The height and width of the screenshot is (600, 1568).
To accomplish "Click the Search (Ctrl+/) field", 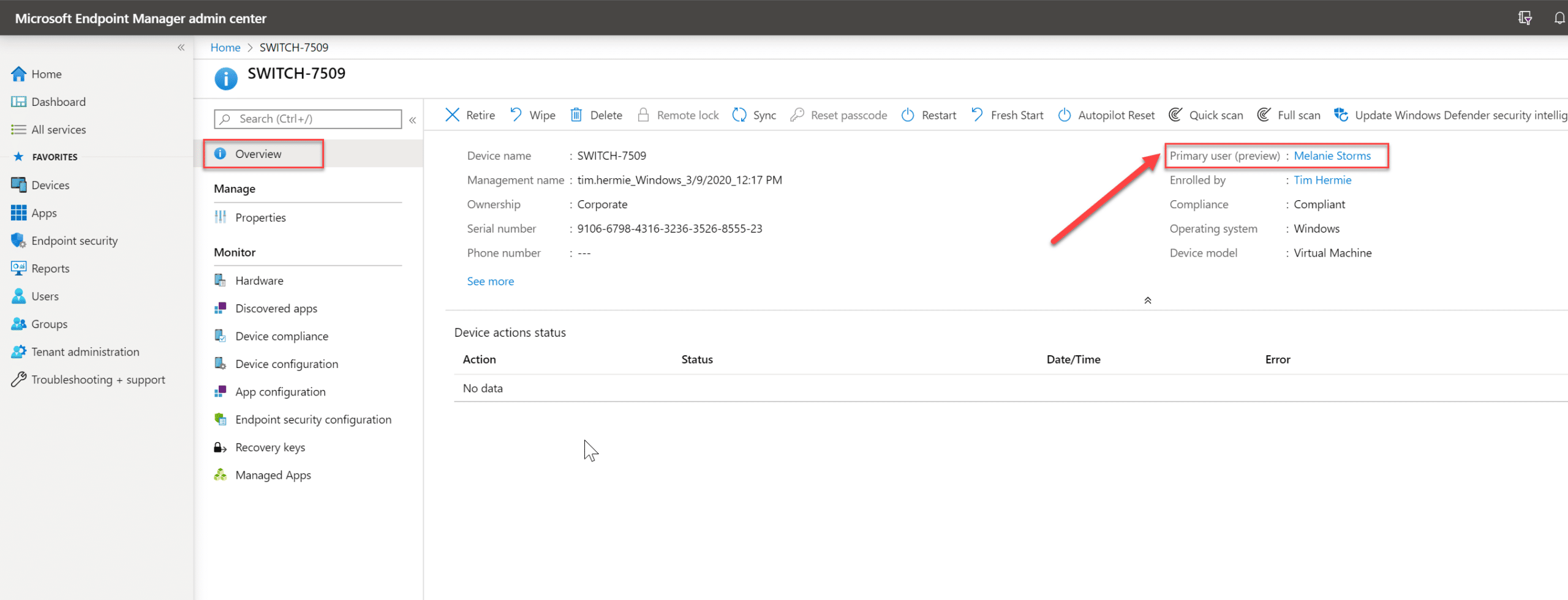I will (307, 119).
